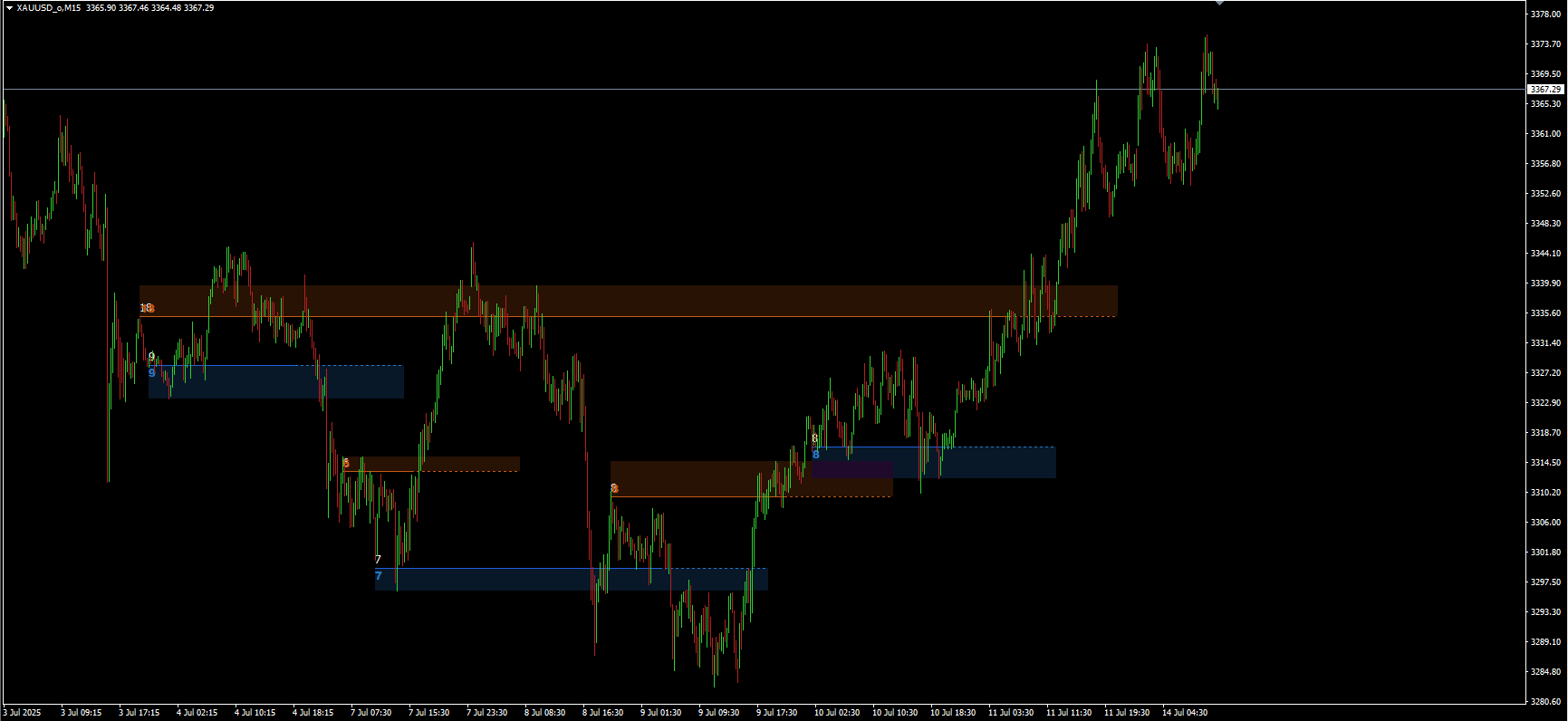Viewport: 1568px width, 721px height.
Task: Select the orange 8 label on the supply zone
Action: pos(614,489)
